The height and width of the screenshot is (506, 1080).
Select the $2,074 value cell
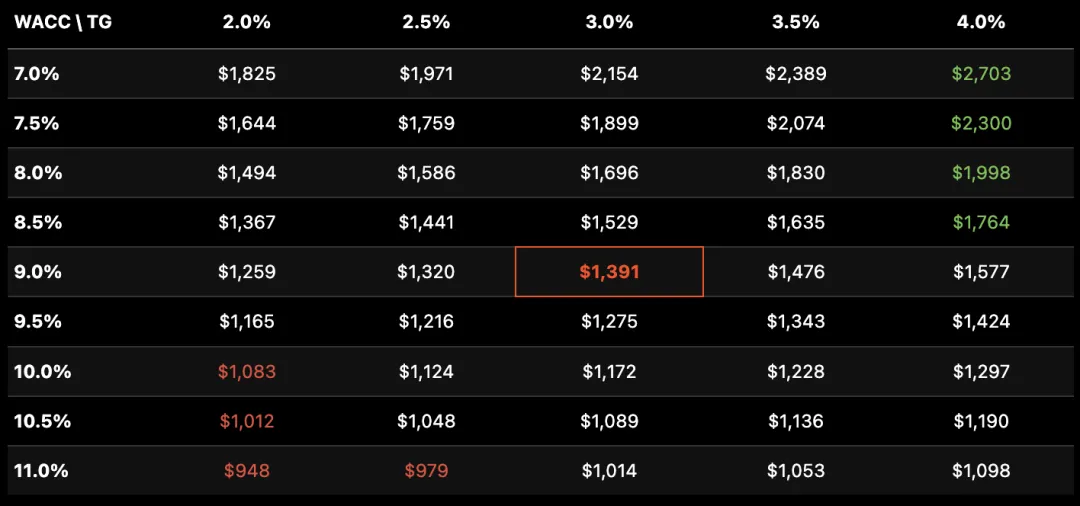[x=796, y=123]
